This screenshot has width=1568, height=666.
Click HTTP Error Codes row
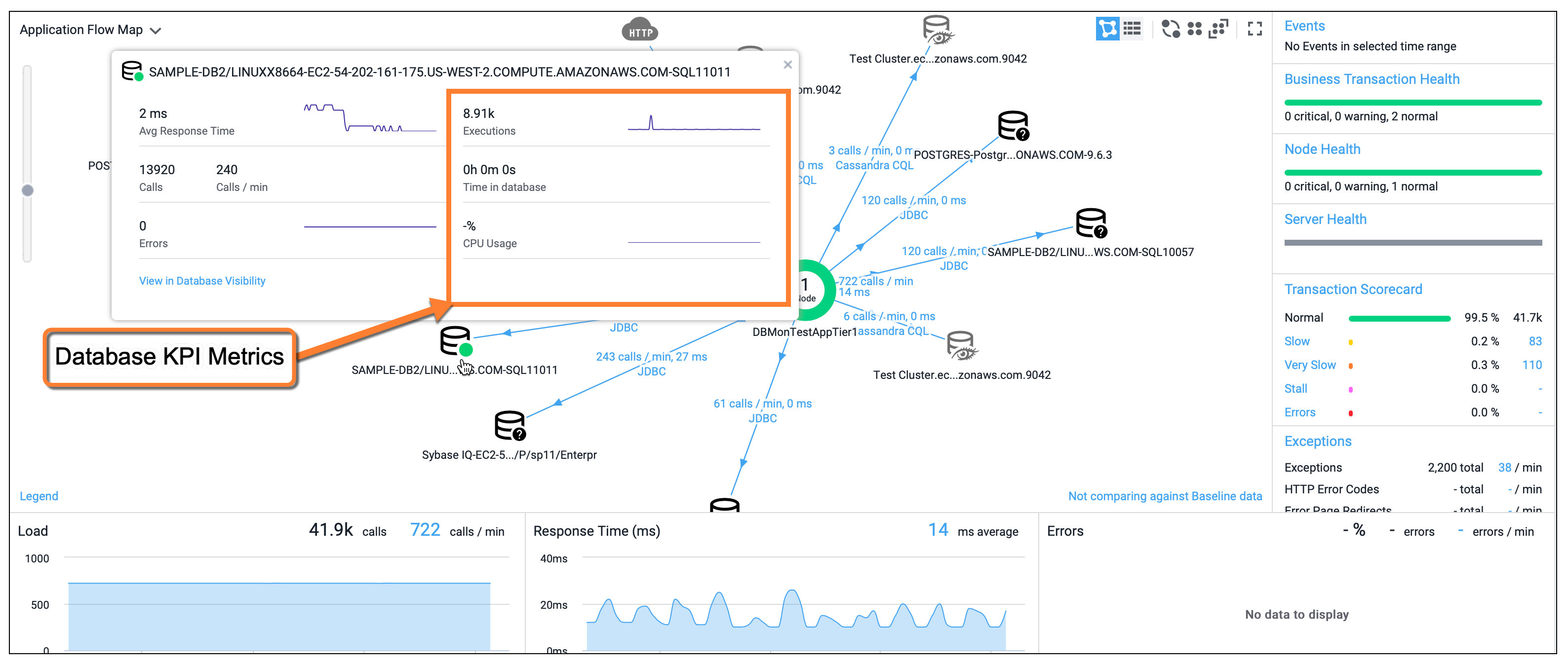[x=1413, y=489]
